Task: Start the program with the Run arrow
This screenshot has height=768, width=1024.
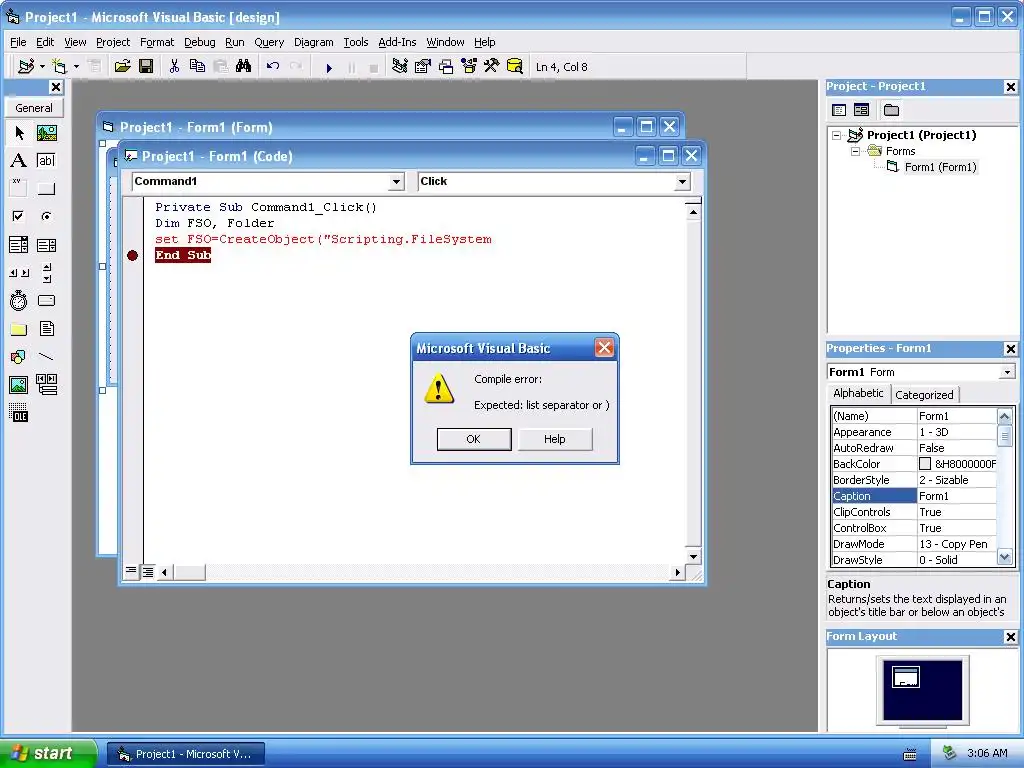Action: coord(329,67)
